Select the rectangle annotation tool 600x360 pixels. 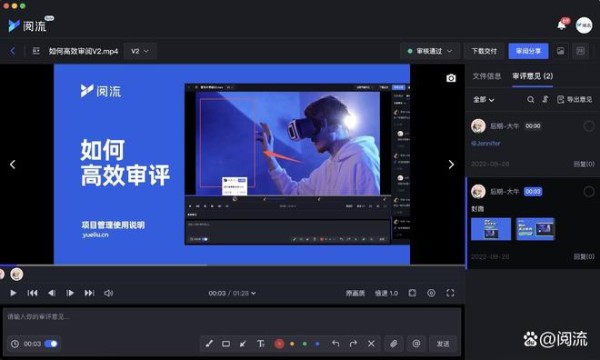point(226,344)
